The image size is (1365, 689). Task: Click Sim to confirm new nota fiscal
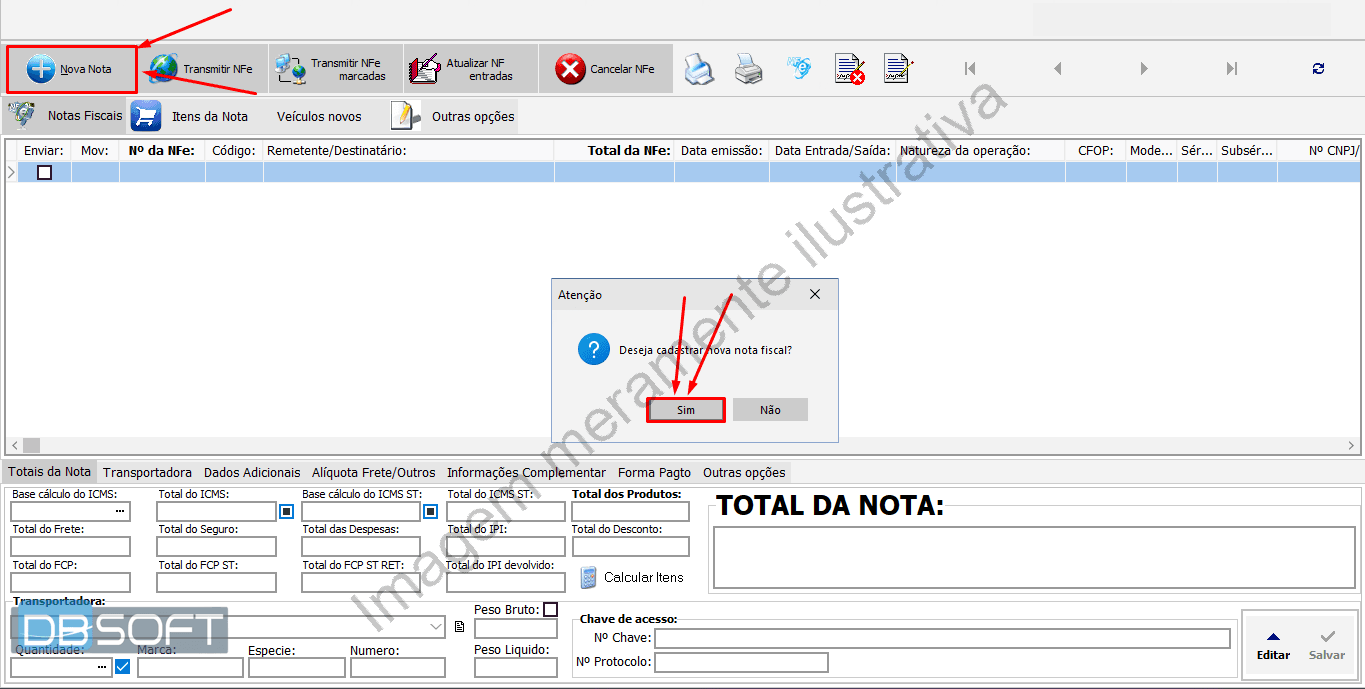click(x=686, y=409)
